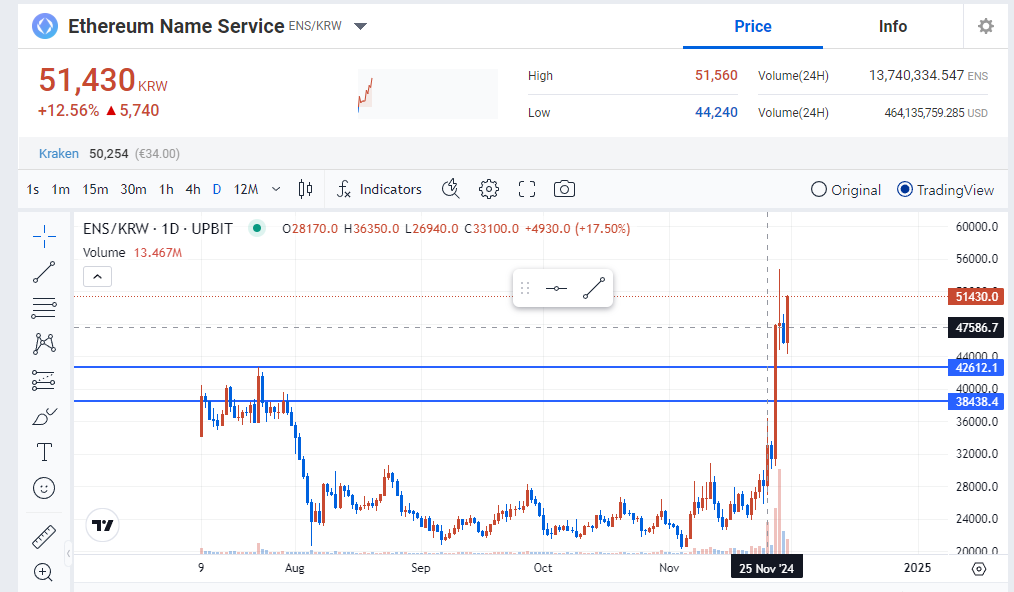Screen dimensions: 1014x592
Task: Open the Fibonacci retracement lines tool
Action: pos(44,308)
